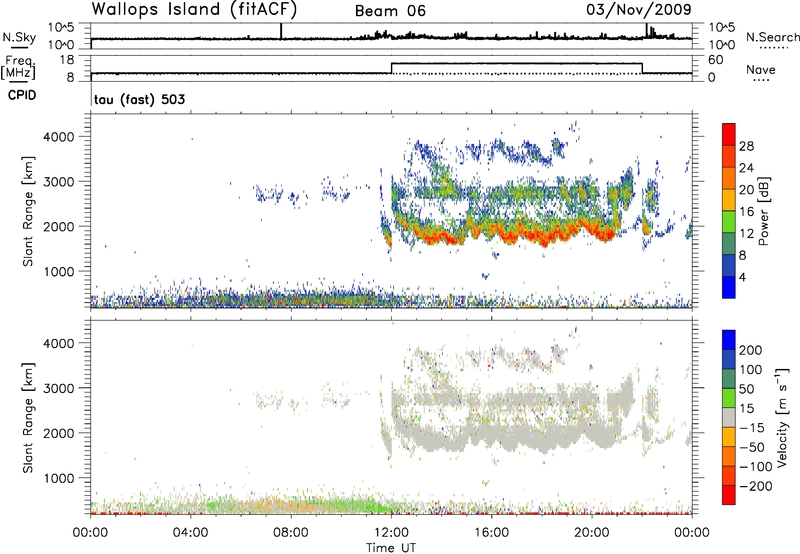Click the 'Freq. [MHz]' label
Viewport: 800px width, 554px height.
pyautogui.click(x=18, y=68)
